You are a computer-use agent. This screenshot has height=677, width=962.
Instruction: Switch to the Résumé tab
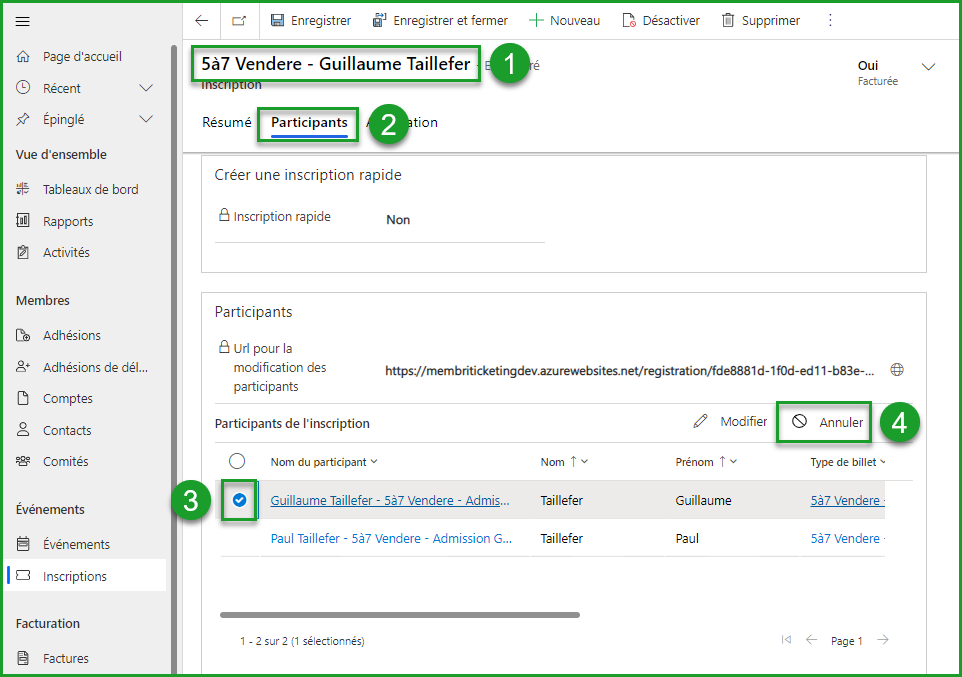pos(227,123)
